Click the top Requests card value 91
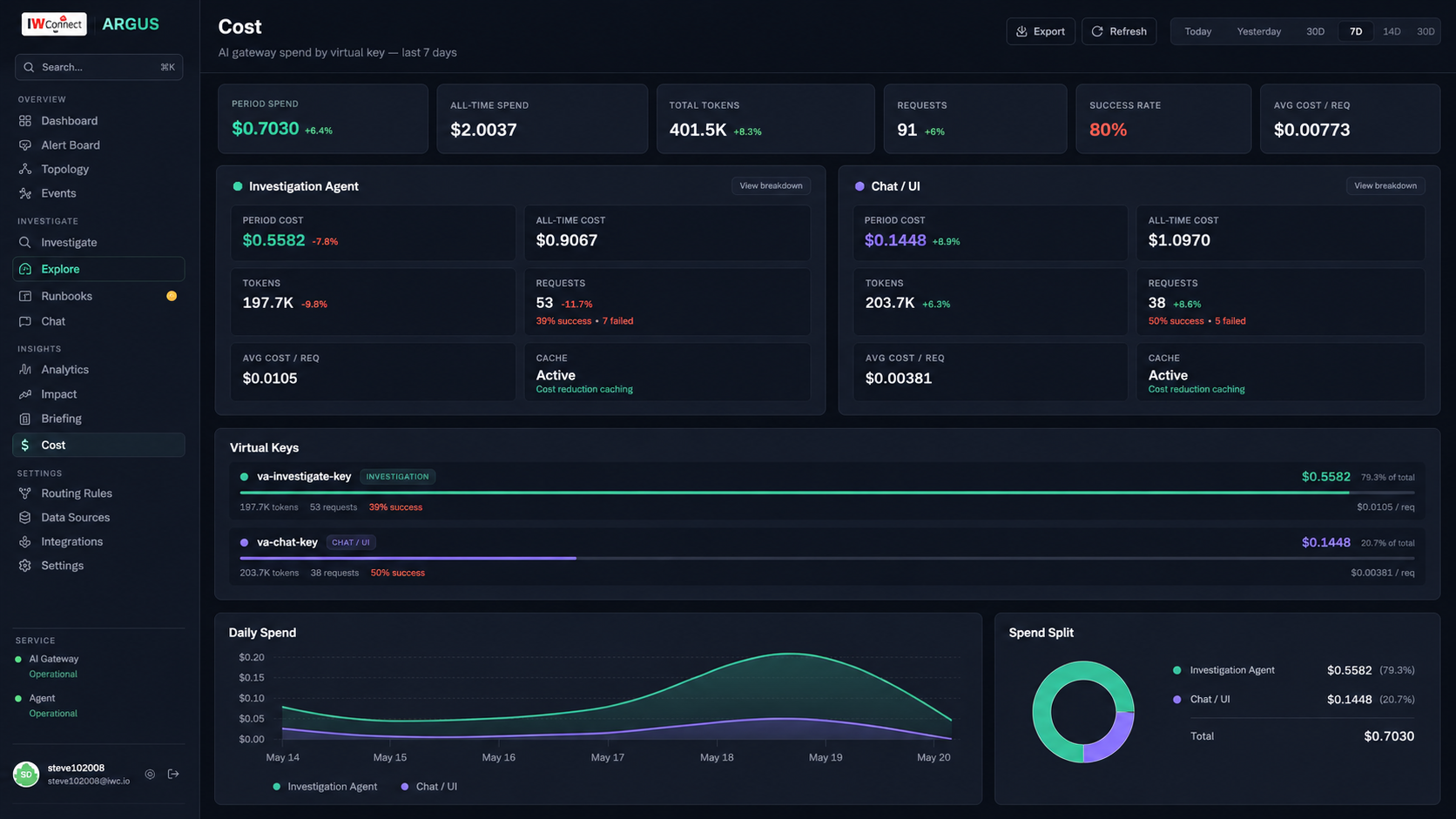 [x=907, y=130]
